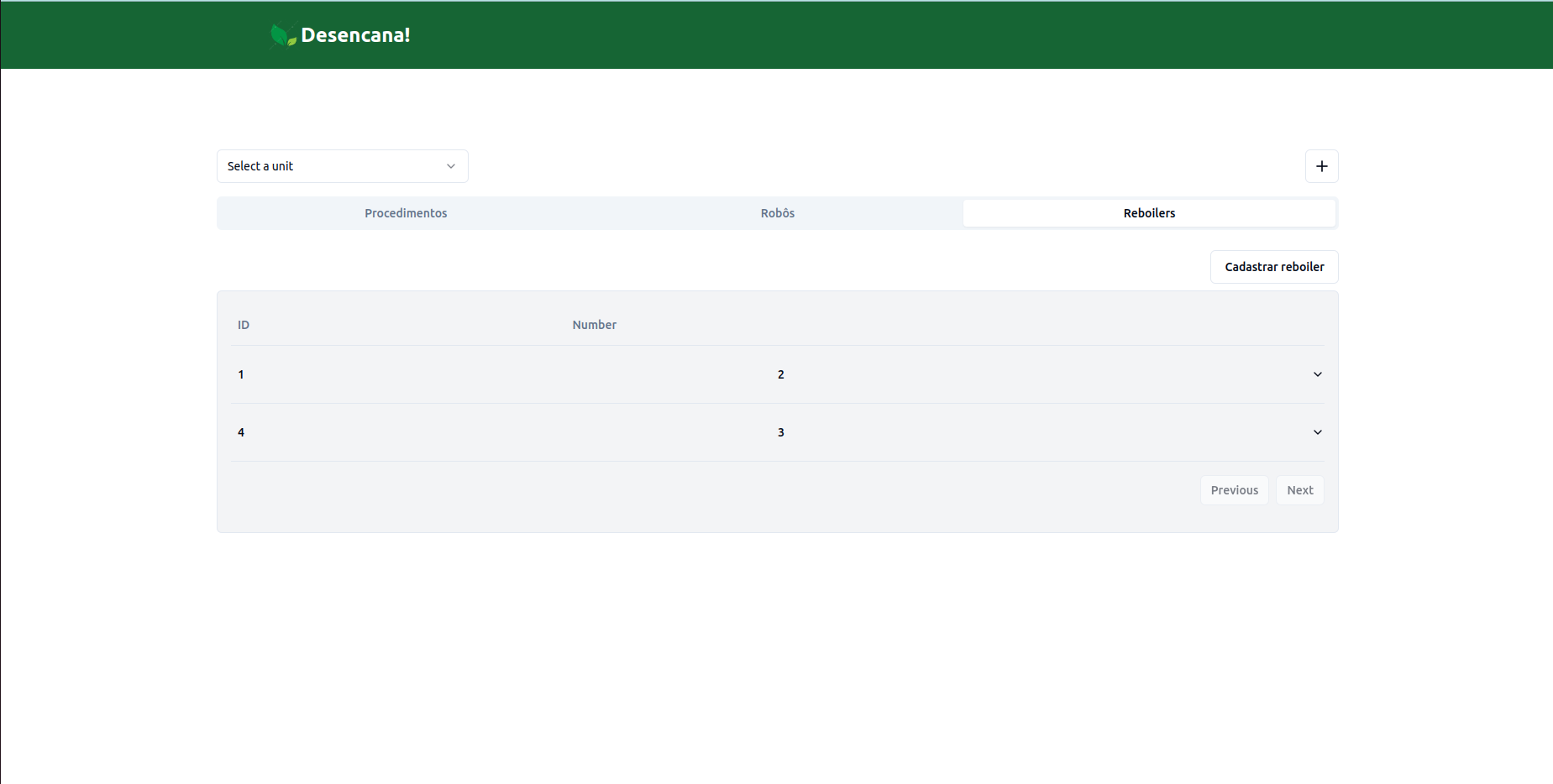
Task: Click the plus icon button
Action: [1321, 166]
